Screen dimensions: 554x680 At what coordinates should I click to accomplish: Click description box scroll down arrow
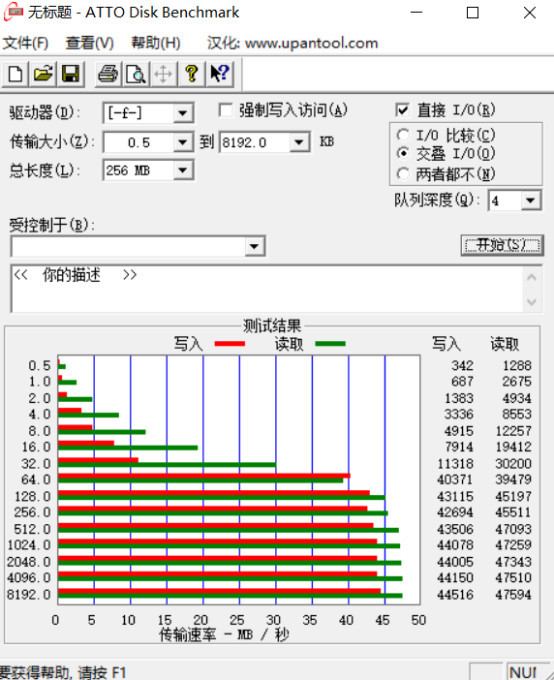point(532,301)
